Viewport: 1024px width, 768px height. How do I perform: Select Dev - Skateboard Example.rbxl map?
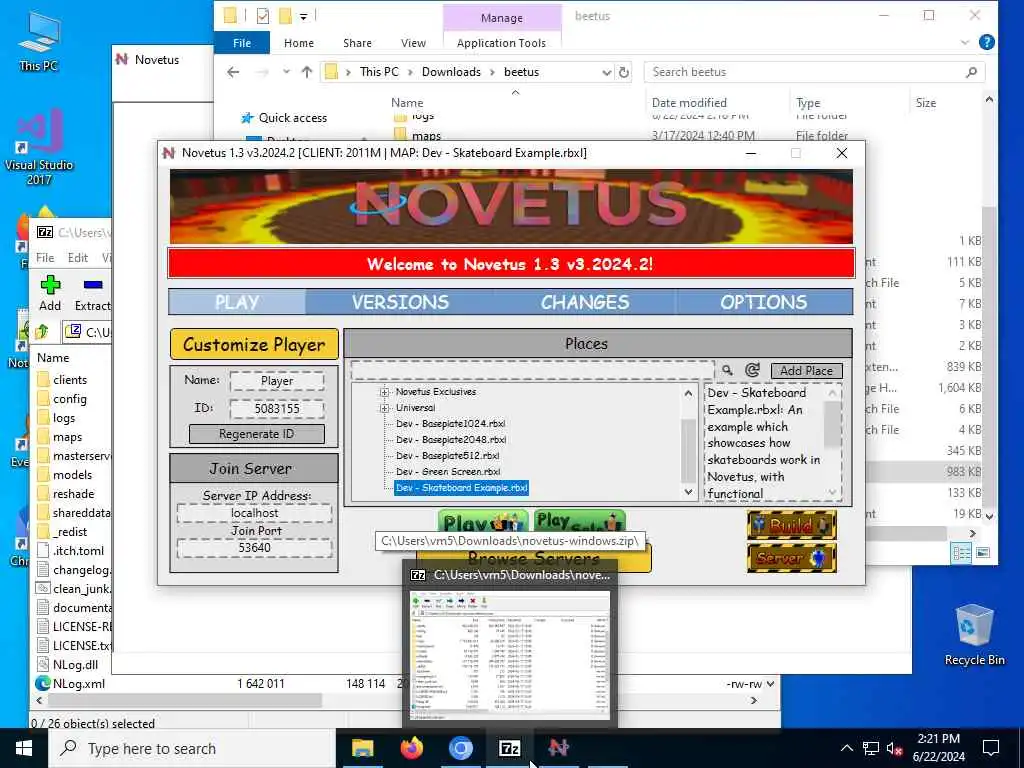tap(461, 488)
